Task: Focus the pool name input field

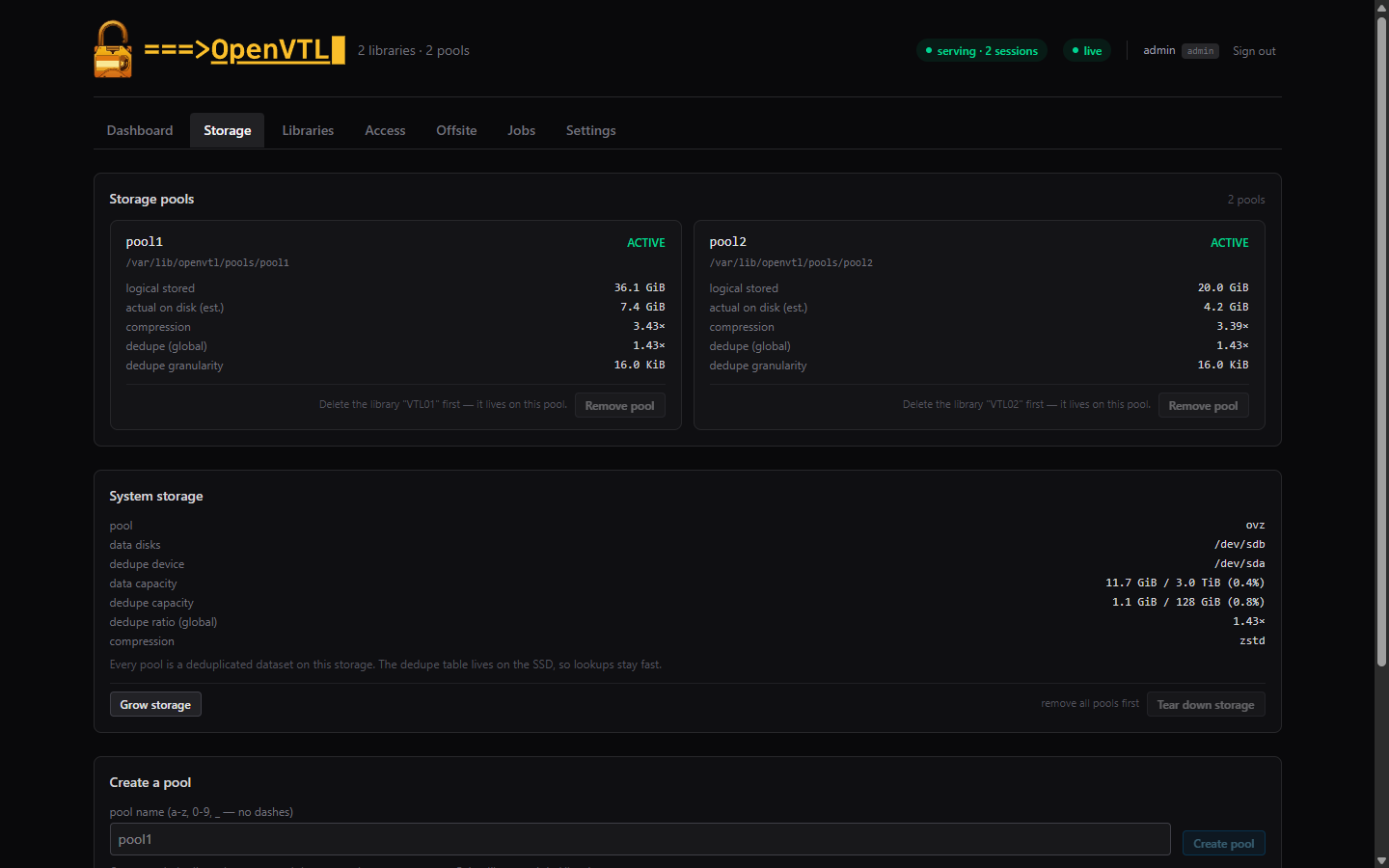Action: pyautogui.click(x=640, y=840)
